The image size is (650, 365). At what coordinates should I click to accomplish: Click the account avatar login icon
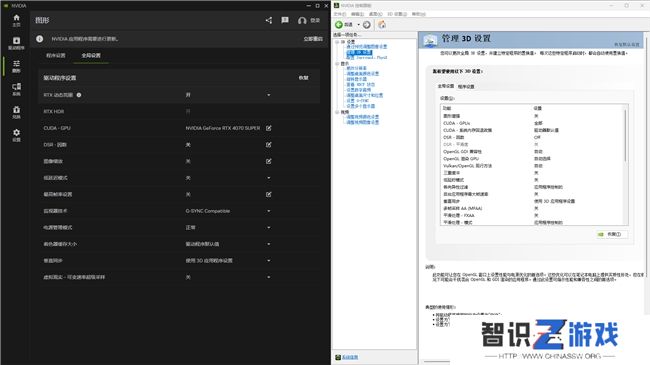pyautogui.click(x=302, y=20)
